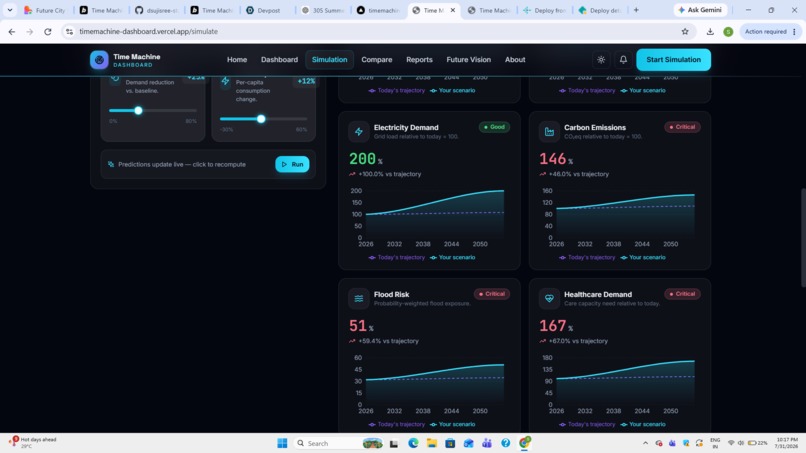
Task: Open a new browser tab
Action: pyautogui.click(x=636, y=10)
